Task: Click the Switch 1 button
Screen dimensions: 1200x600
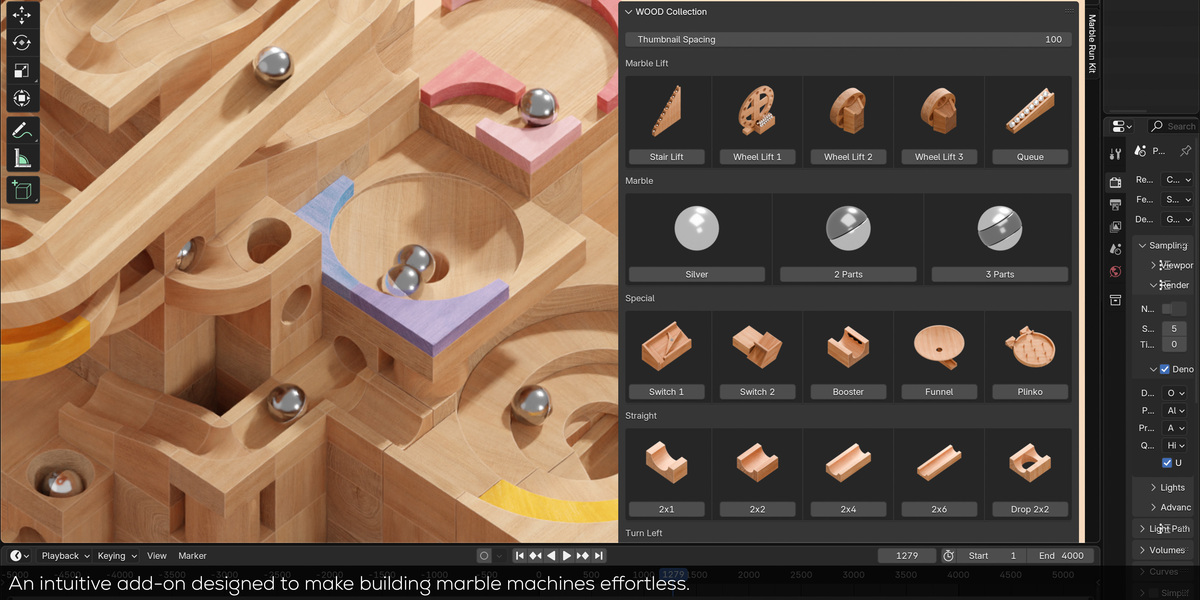Action: (666, 392)
